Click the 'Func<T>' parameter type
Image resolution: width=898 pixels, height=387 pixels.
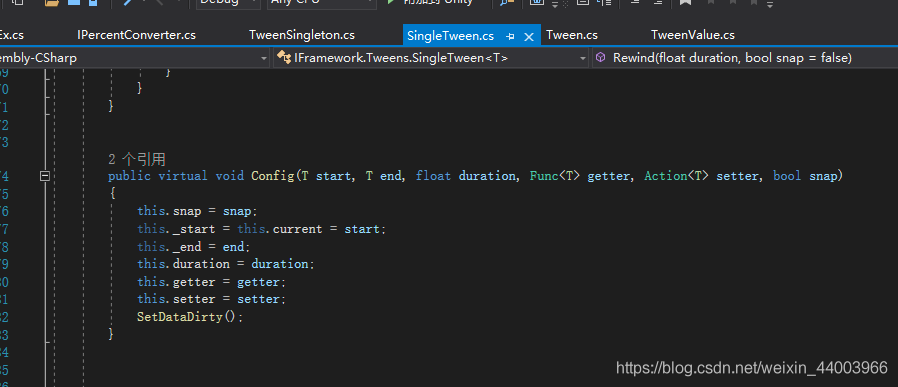click(x=556, y=176)
